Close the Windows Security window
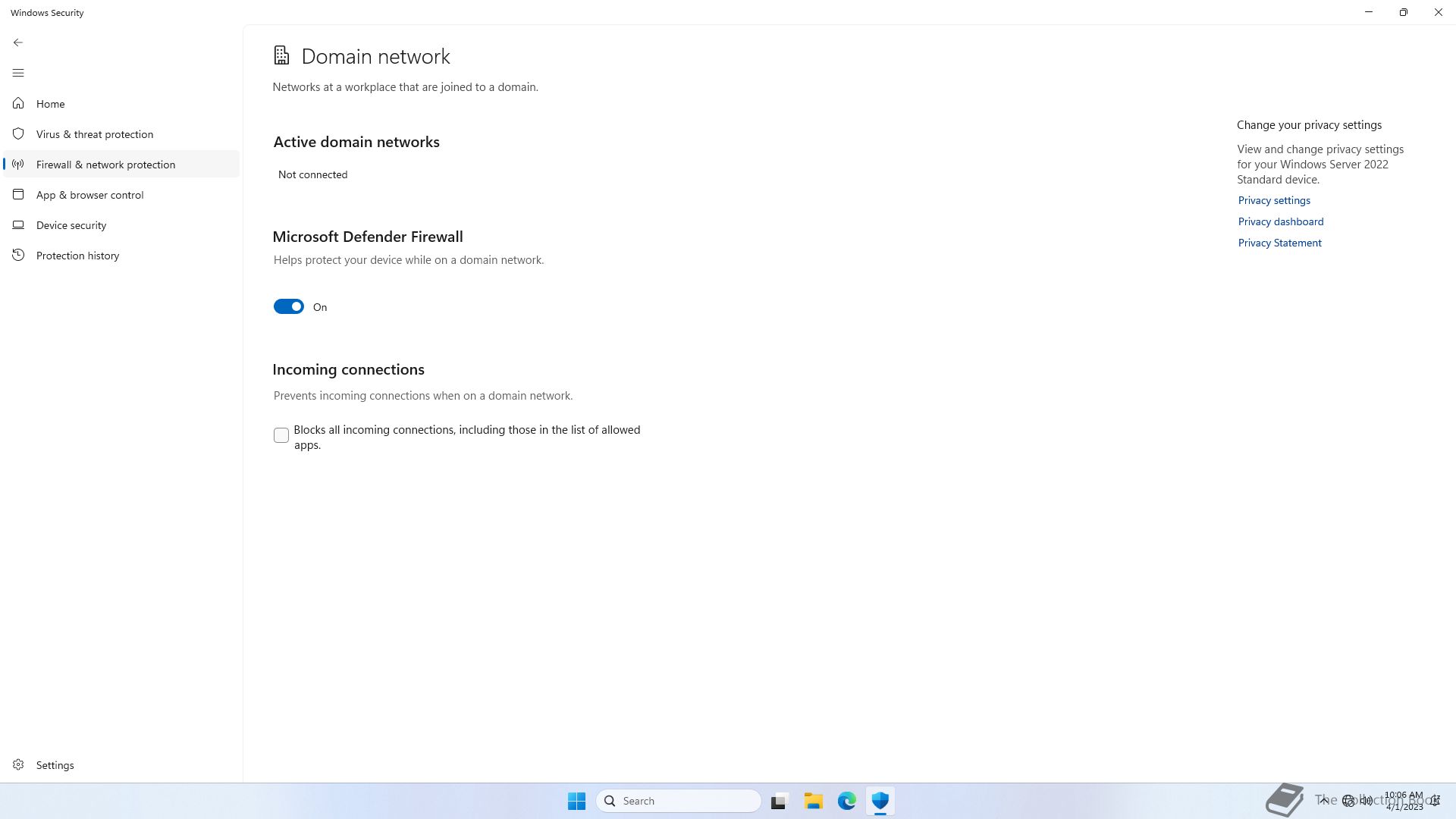 click(1439, 12)
